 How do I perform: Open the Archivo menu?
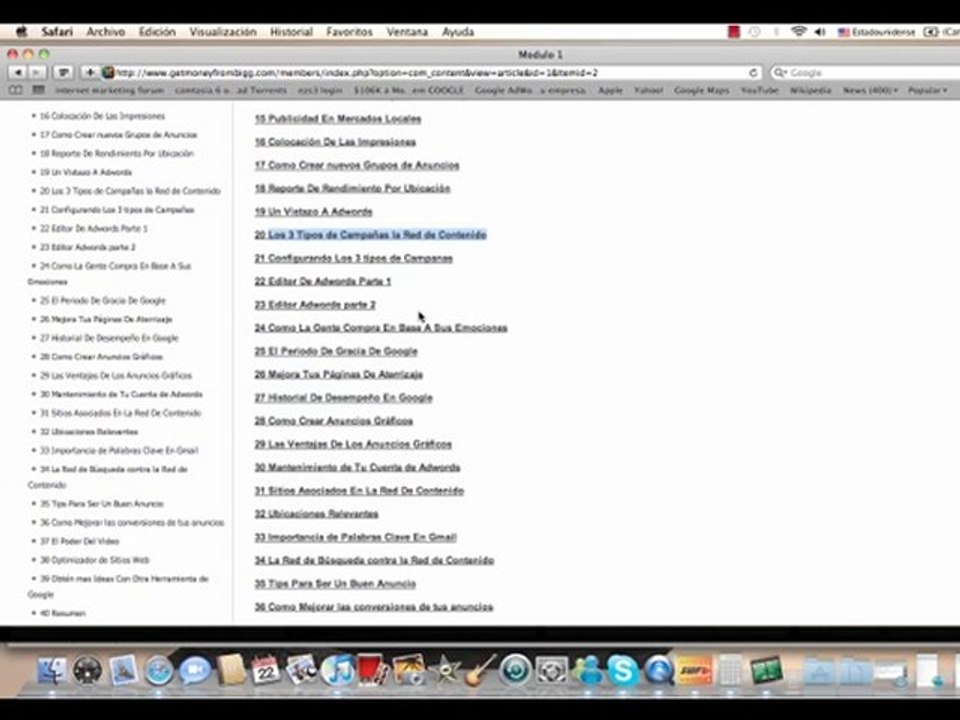click(105, 32)
